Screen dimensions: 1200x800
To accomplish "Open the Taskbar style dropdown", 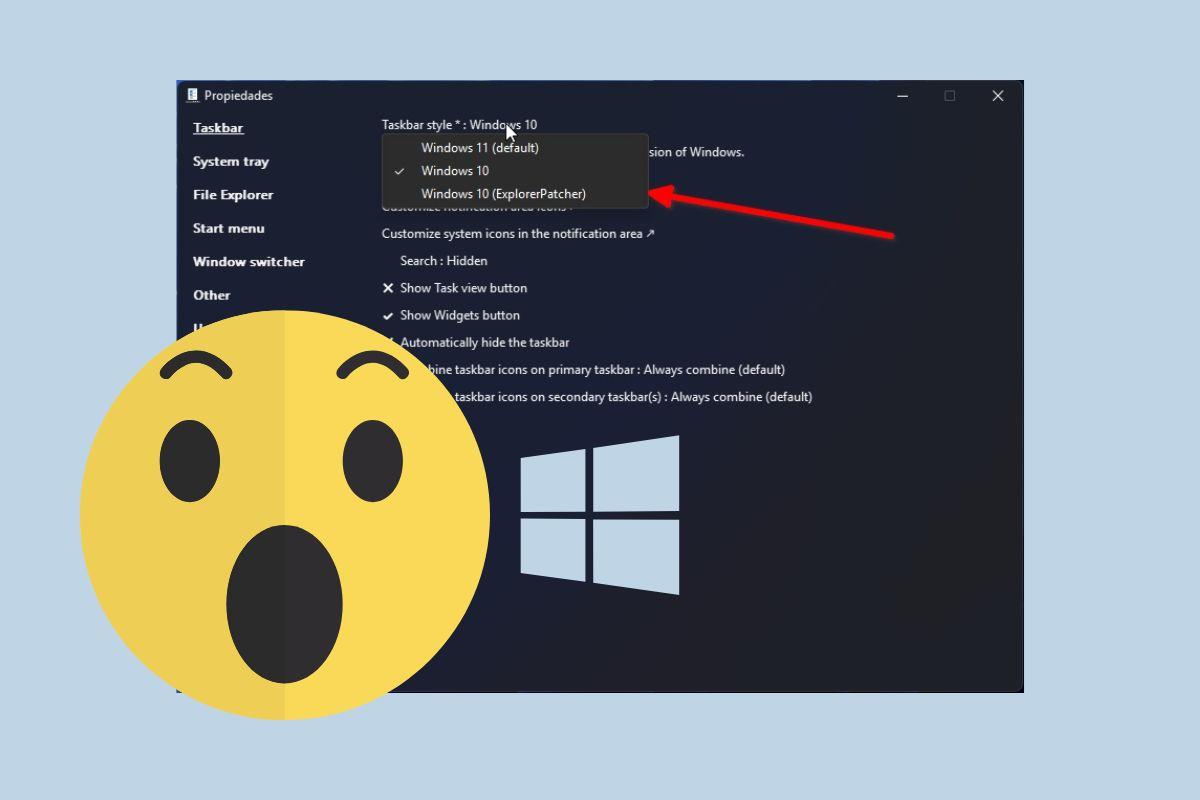I will click(461, 124).
